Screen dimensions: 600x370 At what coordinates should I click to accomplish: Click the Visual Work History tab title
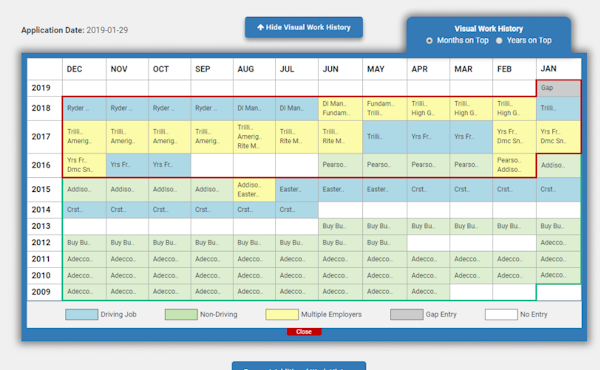[x=489, y=29]
